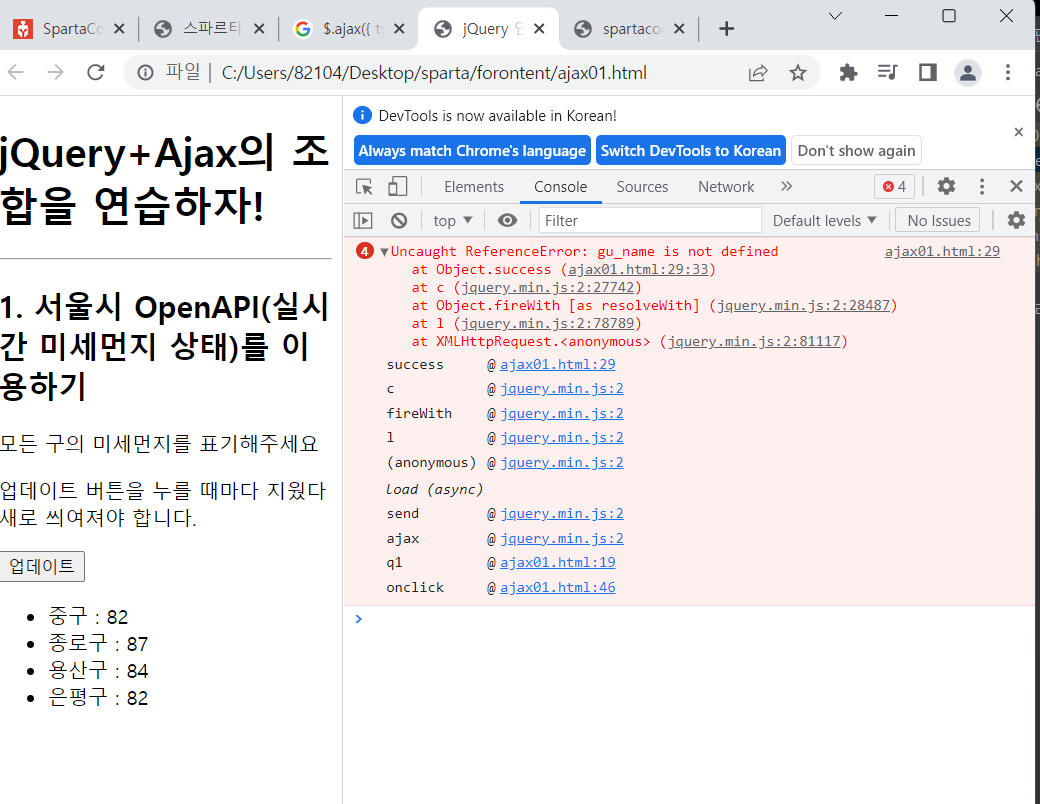The width and height of the screenshot is (1040, 804).
Task: Open the Default levels dropdown
Action: (824, 220)
